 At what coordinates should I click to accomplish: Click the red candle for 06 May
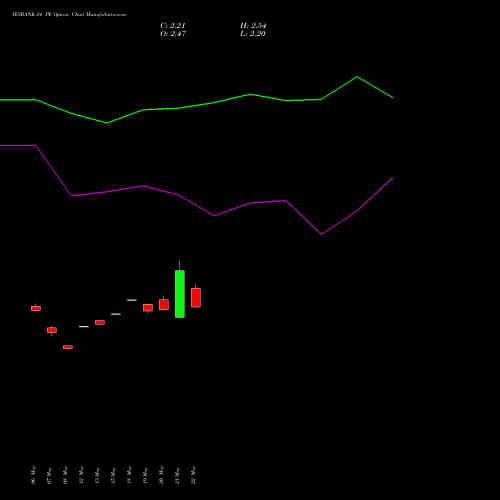[x=36, y=309]
